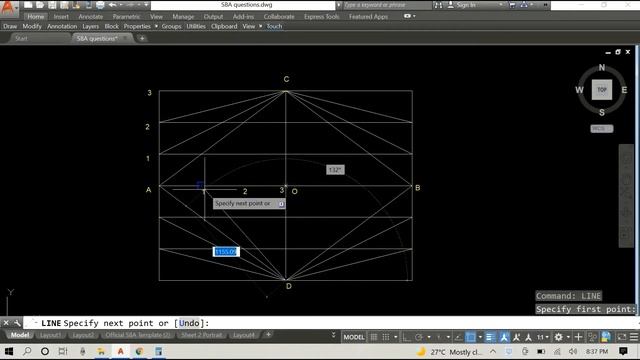Image resolution: width=640 pixels, height=360 pixels.
Task: Open command line customize wrench icon
Action: click(17, 323)
